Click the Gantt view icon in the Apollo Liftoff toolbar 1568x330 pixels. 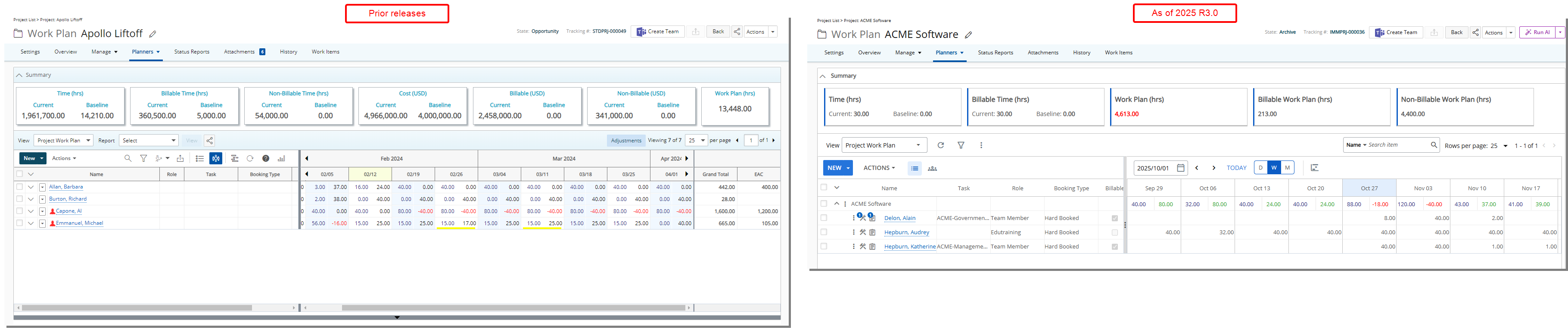pos(234,158)
